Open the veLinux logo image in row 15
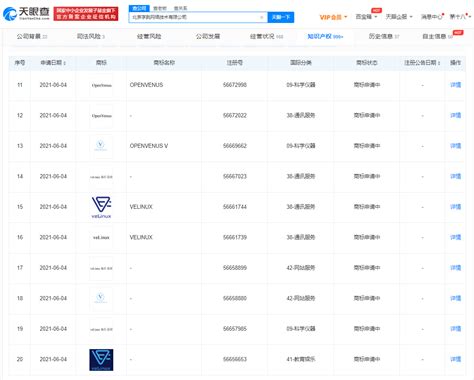474x380 pixels. point(101,207)
